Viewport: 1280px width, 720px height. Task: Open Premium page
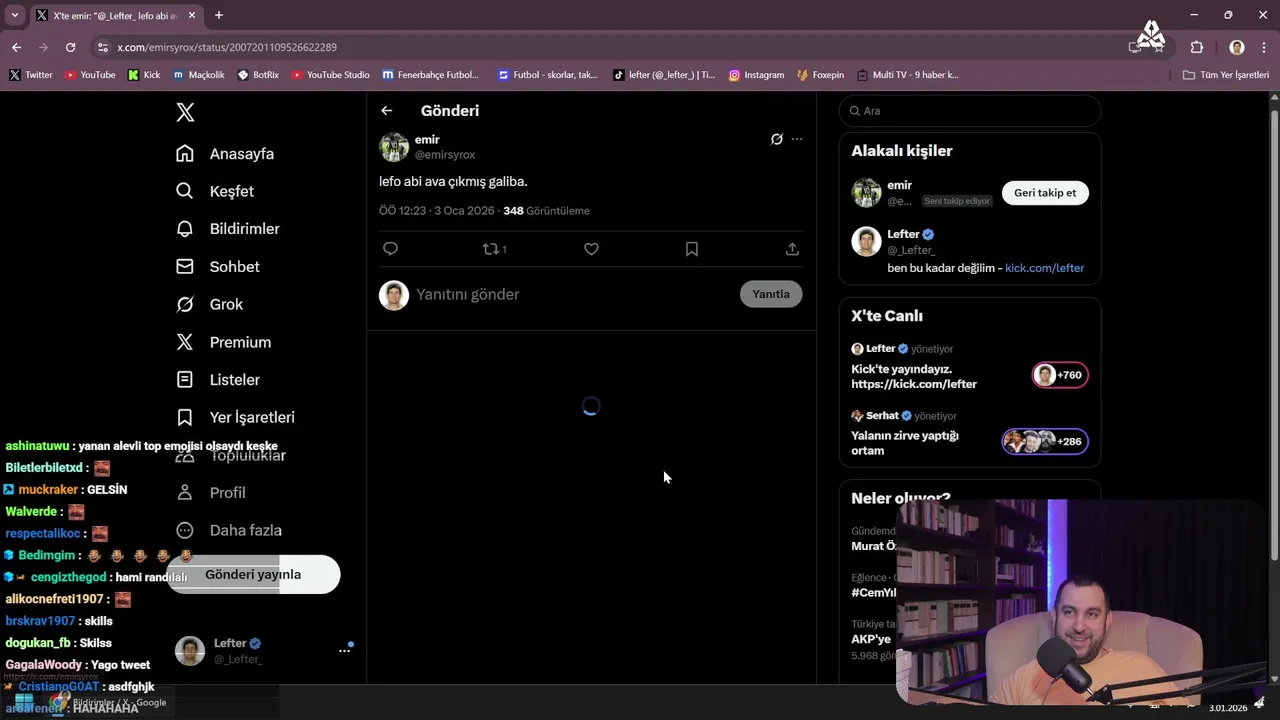[224, 342]
